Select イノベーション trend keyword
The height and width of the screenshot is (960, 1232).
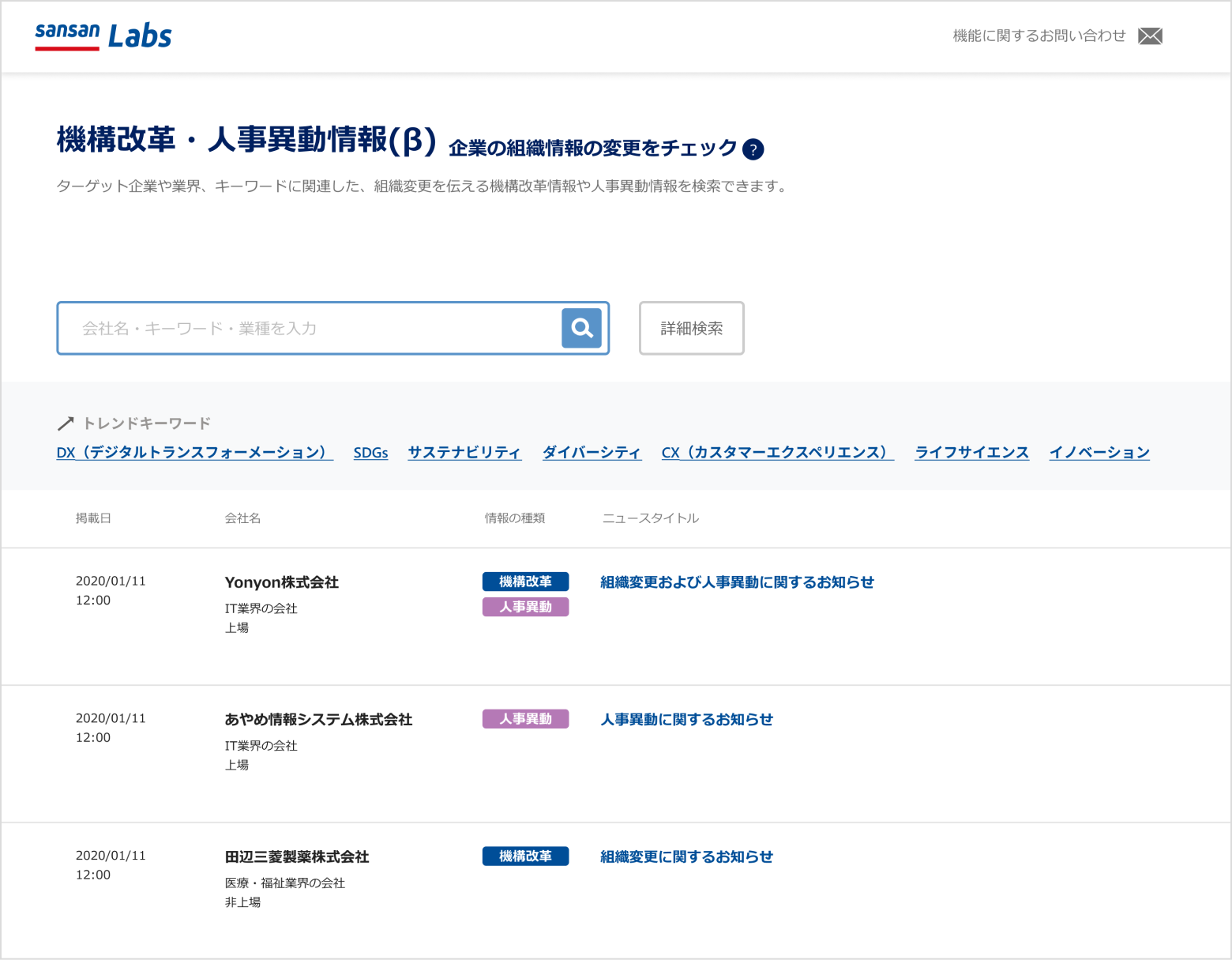tap(1099, 453)
